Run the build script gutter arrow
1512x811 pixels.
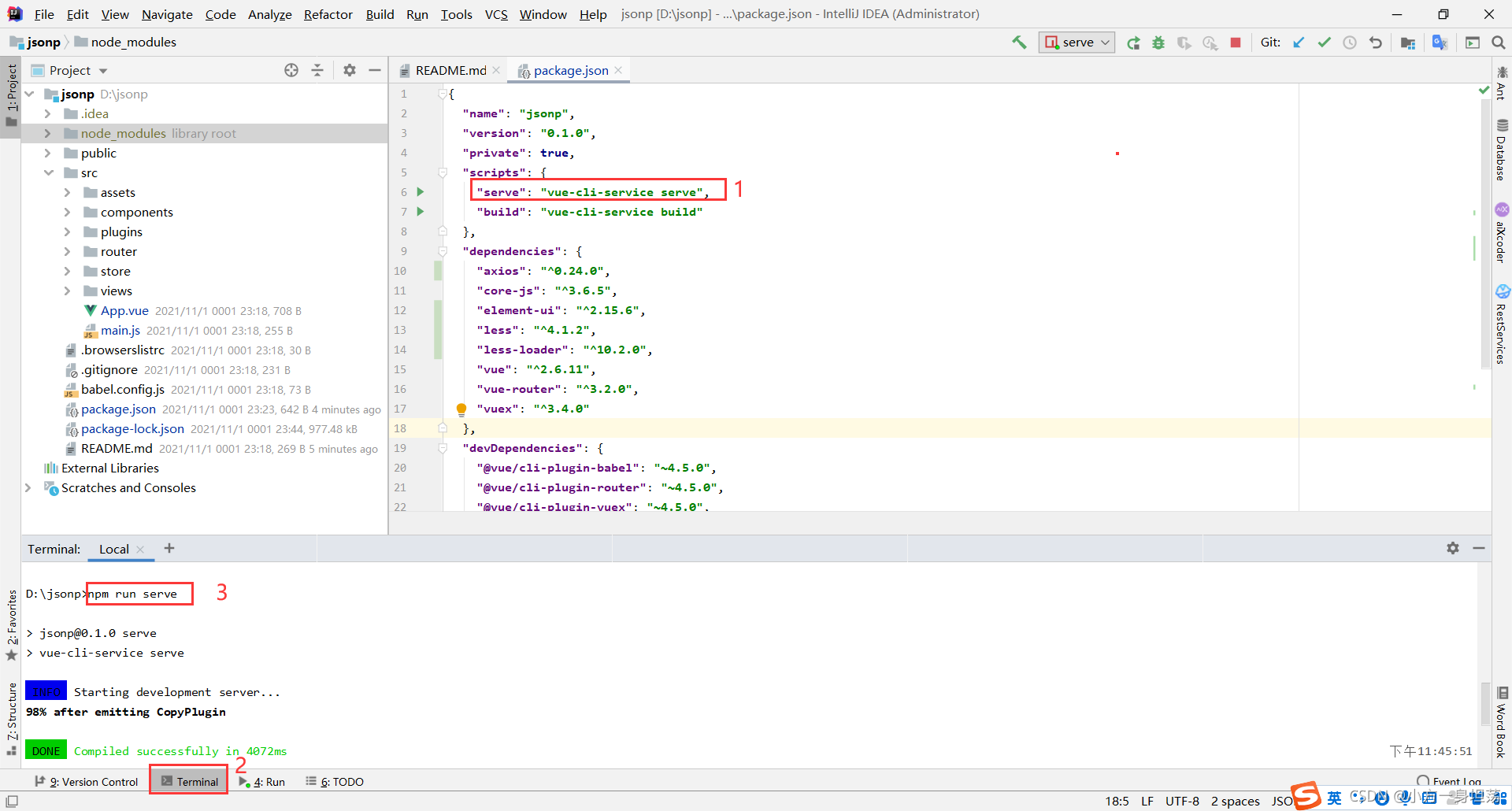(421, 211)
